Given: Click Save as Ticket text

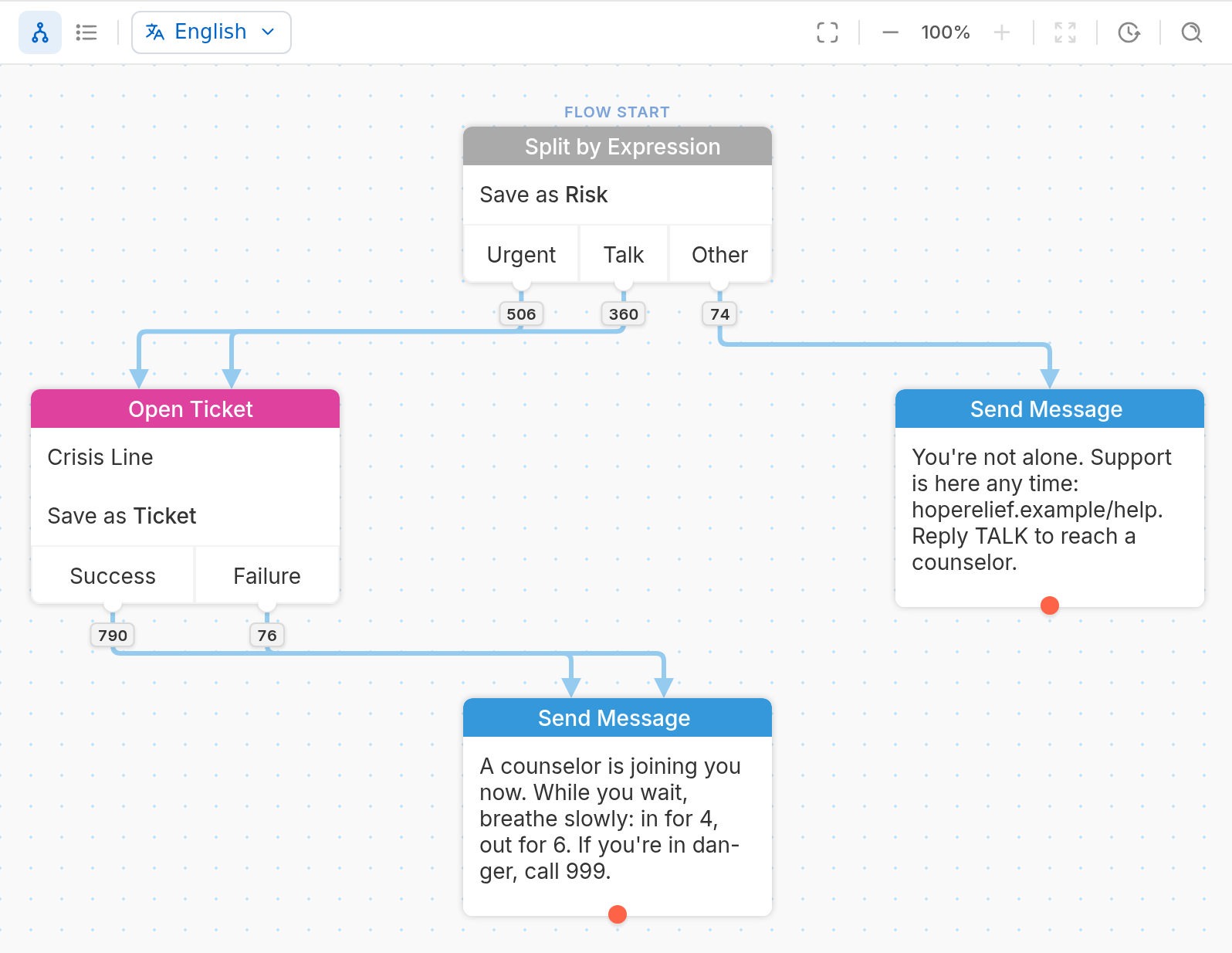Looking at the screenshot, I should 122,516.
